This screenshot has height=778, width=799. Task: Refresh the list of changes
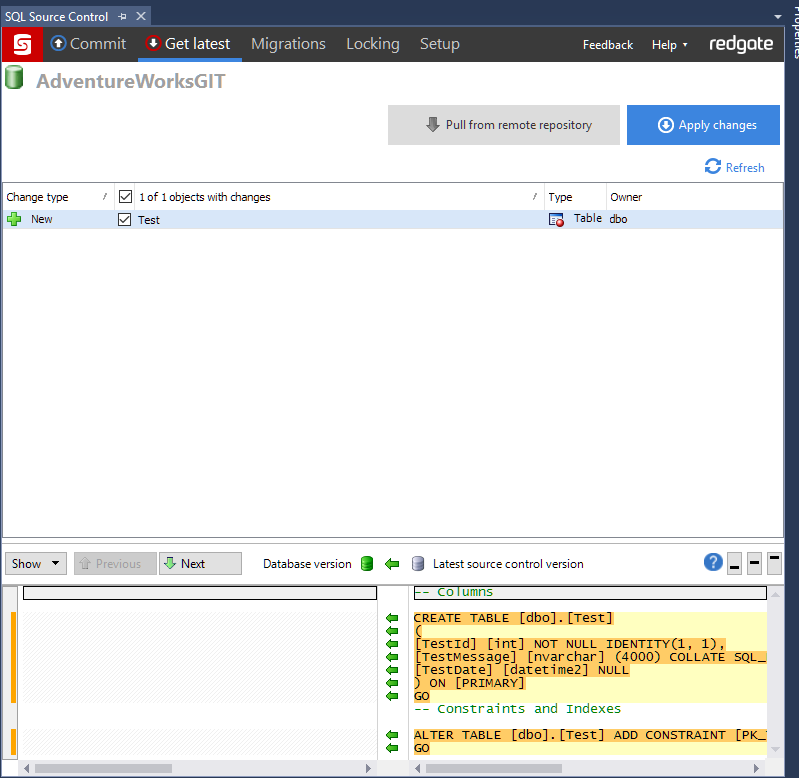tap(734, 167)
